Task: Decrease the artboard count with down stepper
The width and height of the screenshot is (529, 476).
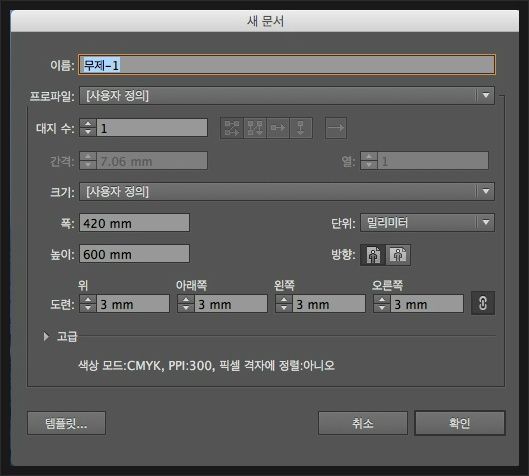Action: tap(88, 132)
